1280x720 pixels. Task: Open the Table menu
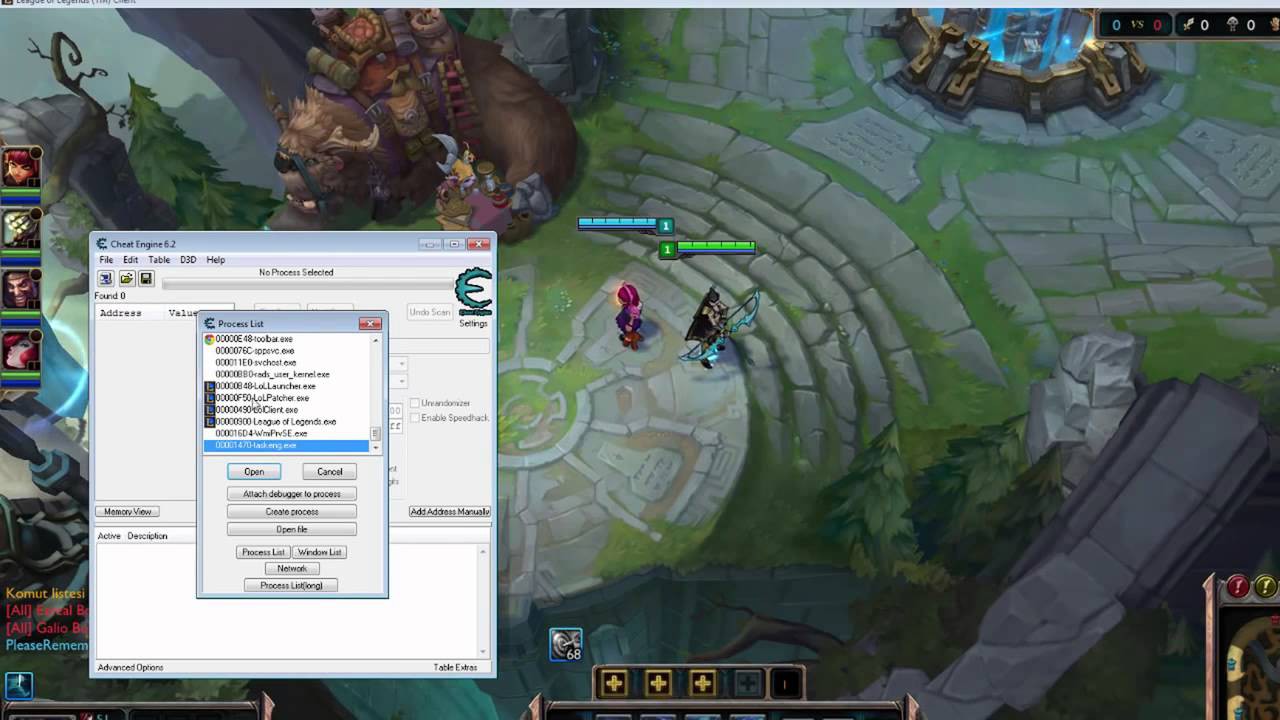159,260
